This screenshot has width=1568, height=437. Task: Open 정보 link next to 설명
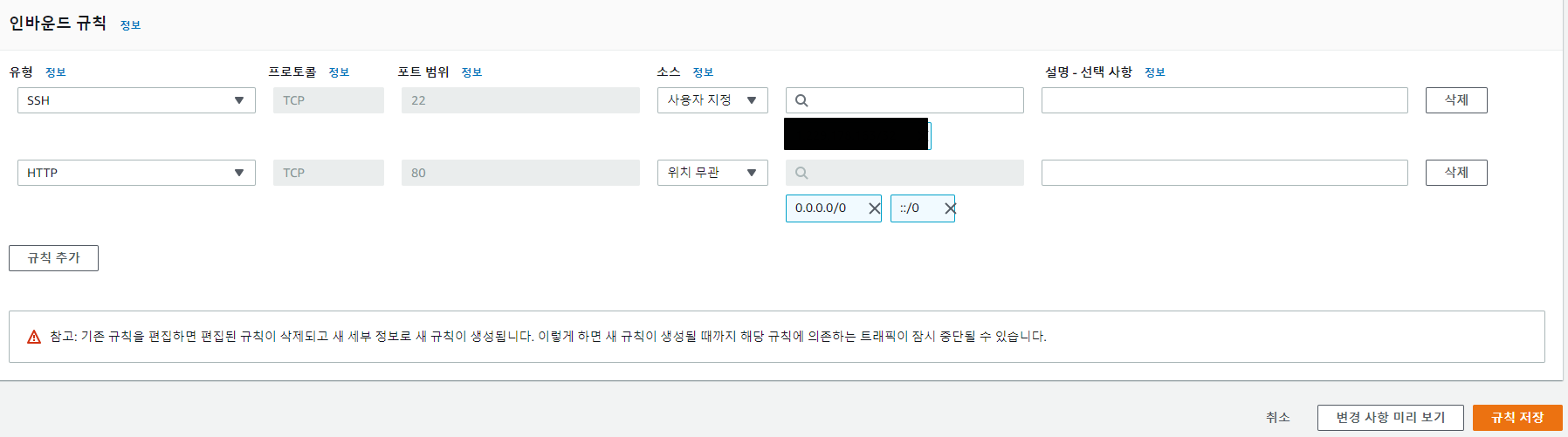(1155, 72)
